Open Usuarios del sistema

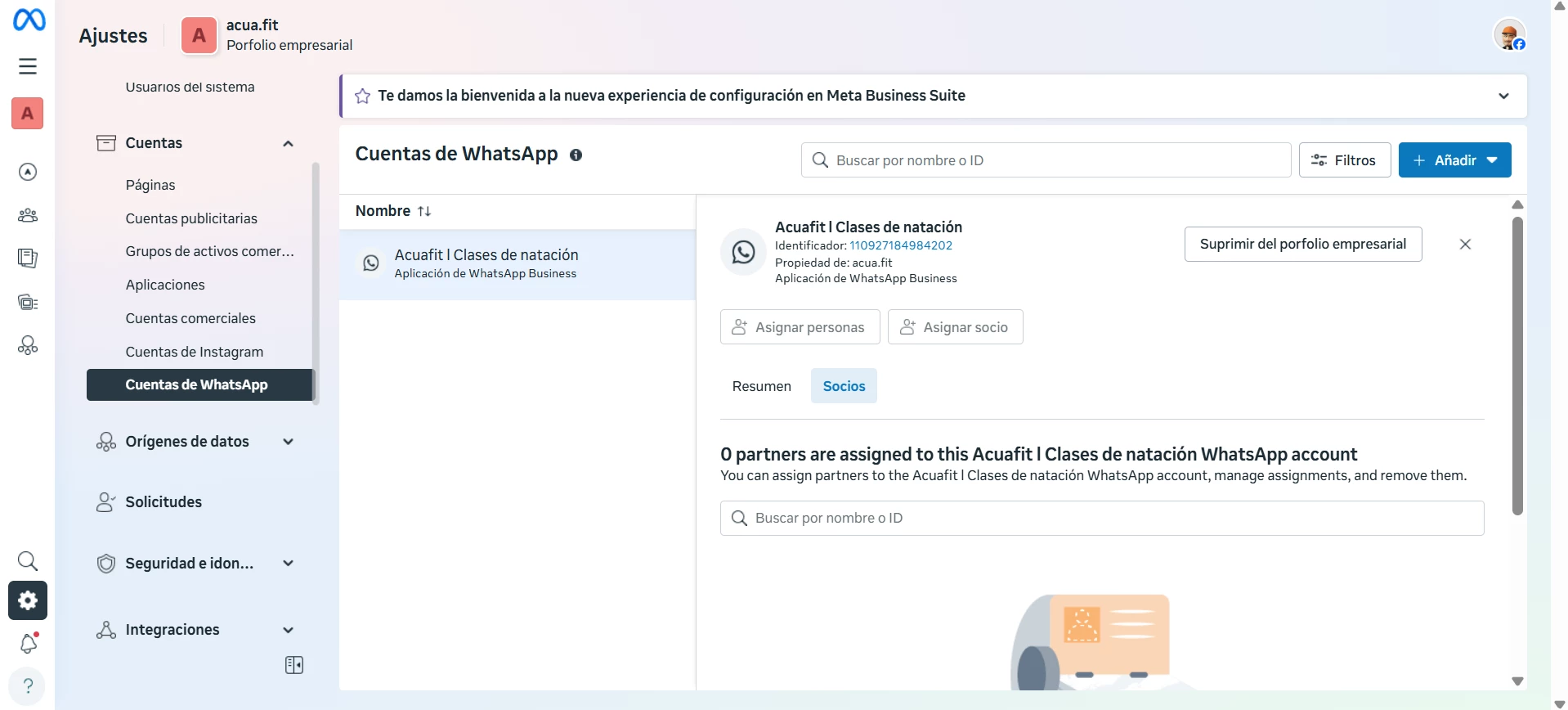tap(190, 87)
